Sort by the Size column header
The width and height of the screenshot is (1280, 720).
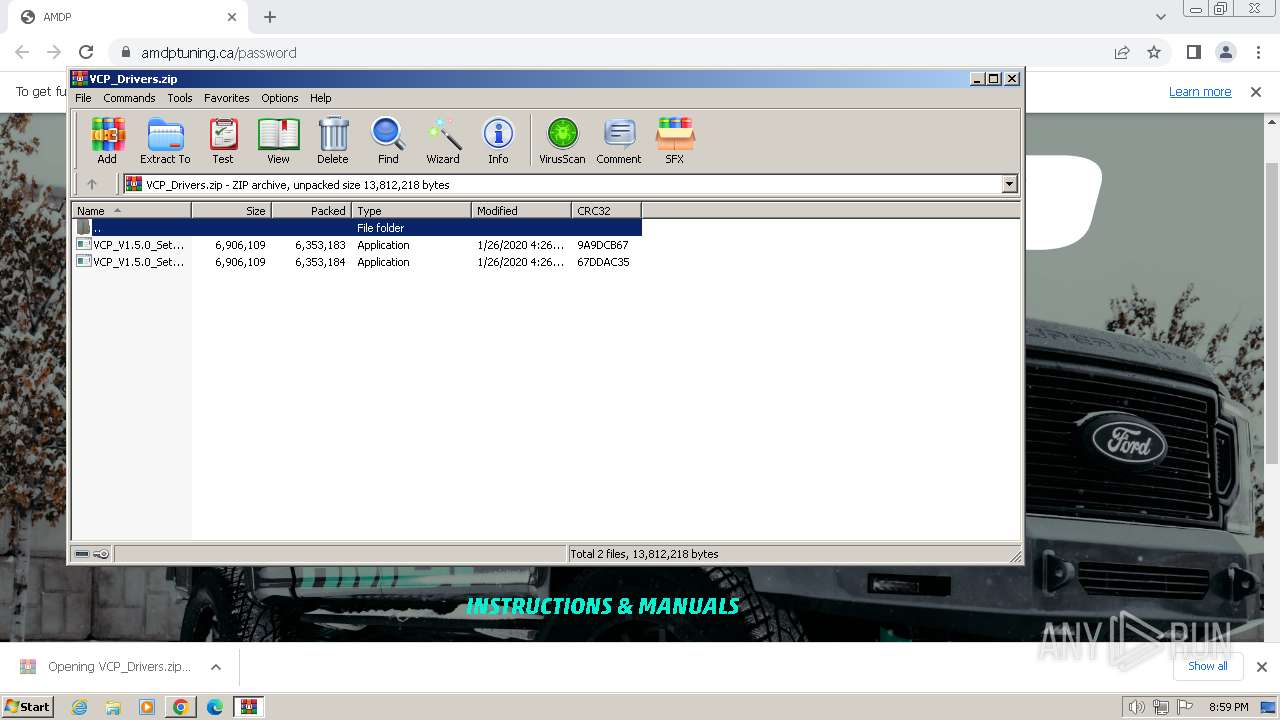point(231,211)
